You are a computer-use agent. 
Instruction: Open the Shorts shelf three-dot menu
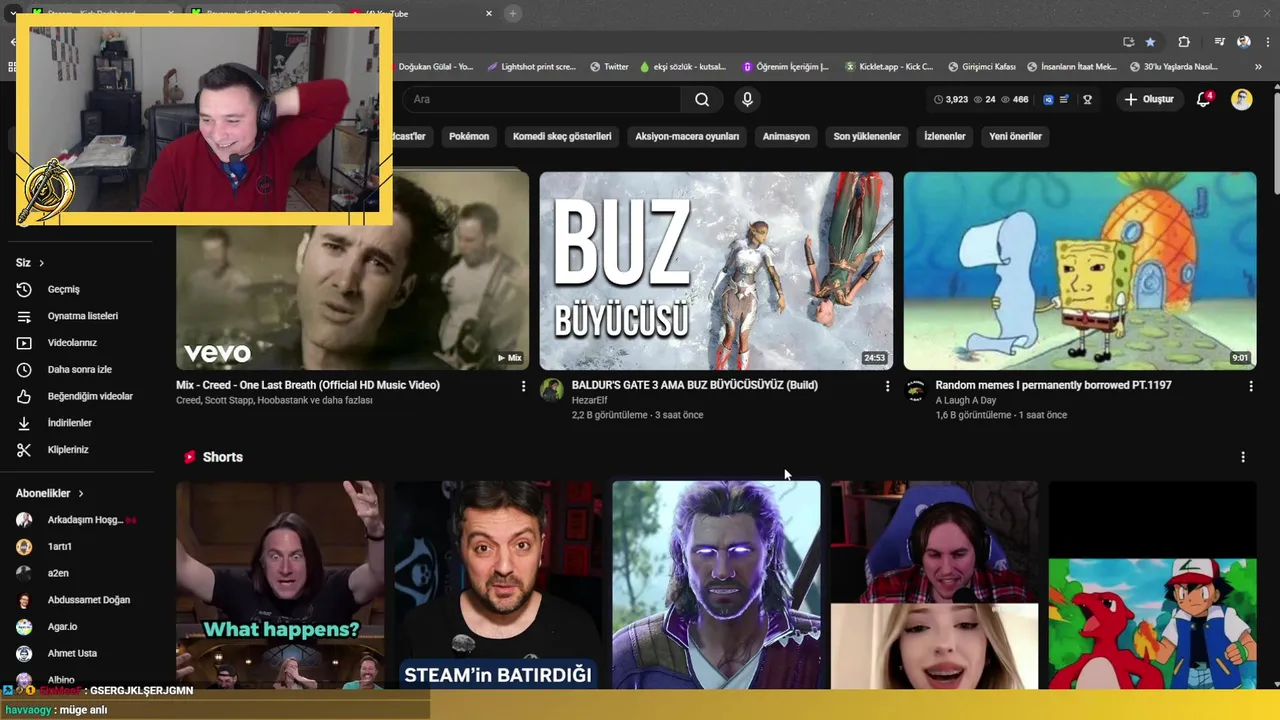[x=1243, y=457]
